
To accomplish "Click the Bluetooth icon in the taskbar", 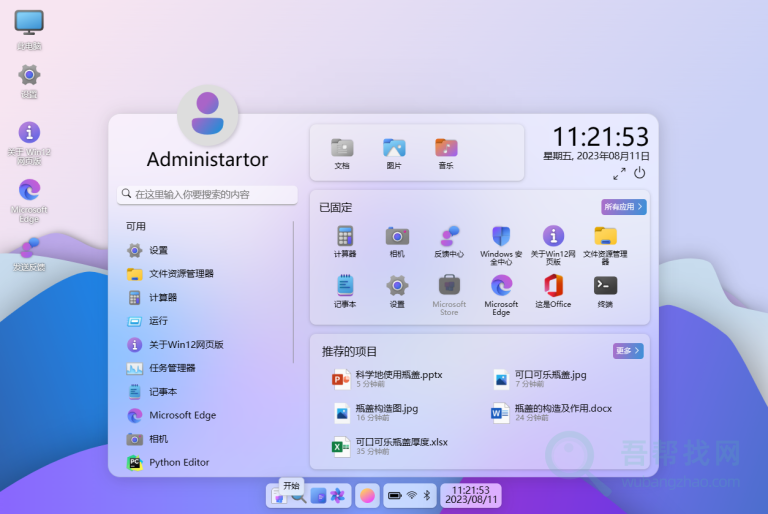I will 426,495.
